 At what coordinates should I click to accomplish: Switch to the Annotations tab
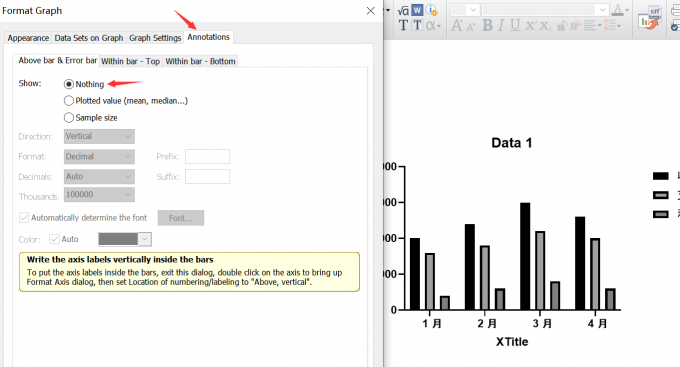[209, 37]
